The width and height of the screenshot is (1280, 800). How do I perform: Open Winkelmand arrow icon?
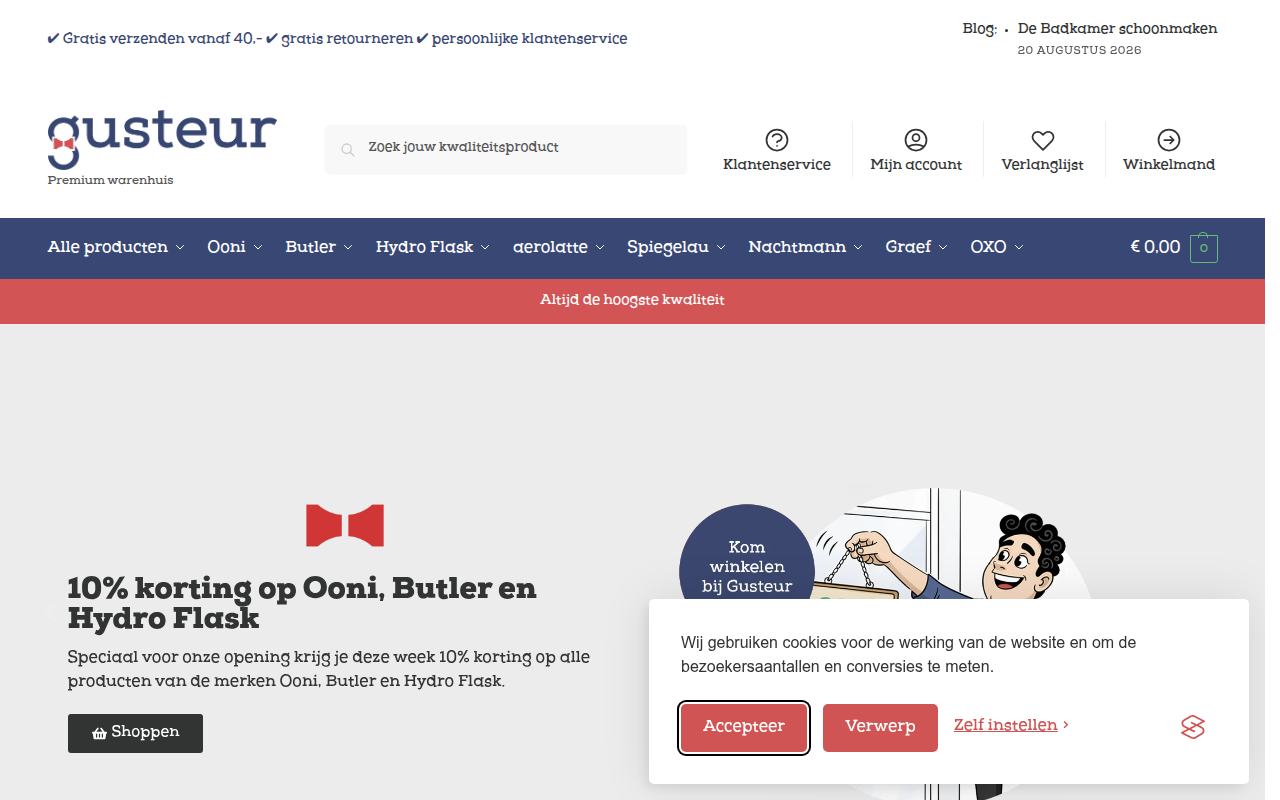click(1169, 140)
